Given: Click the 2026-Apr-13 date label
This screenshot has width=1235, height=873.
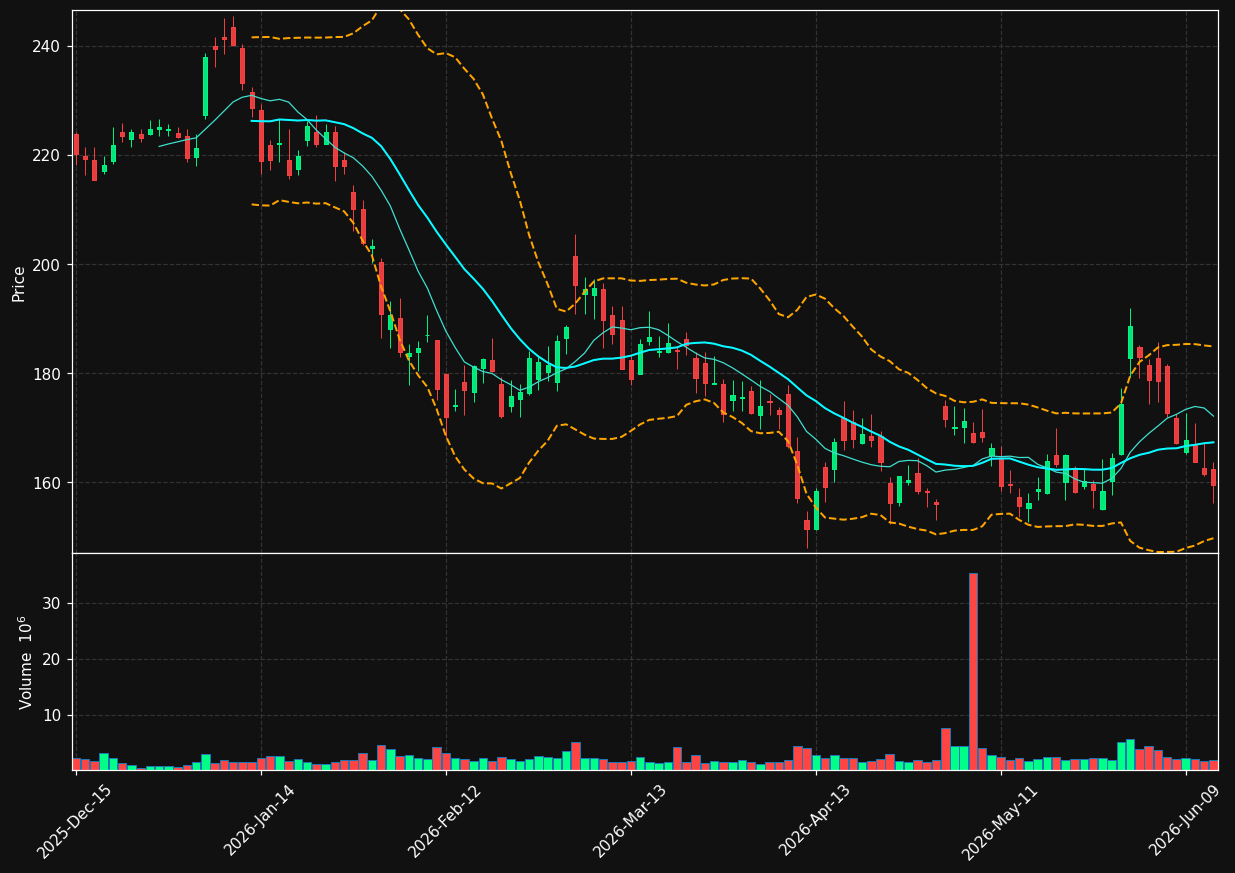Looking at the screenshot, I should pyautogui.click(x=816, y=821).
